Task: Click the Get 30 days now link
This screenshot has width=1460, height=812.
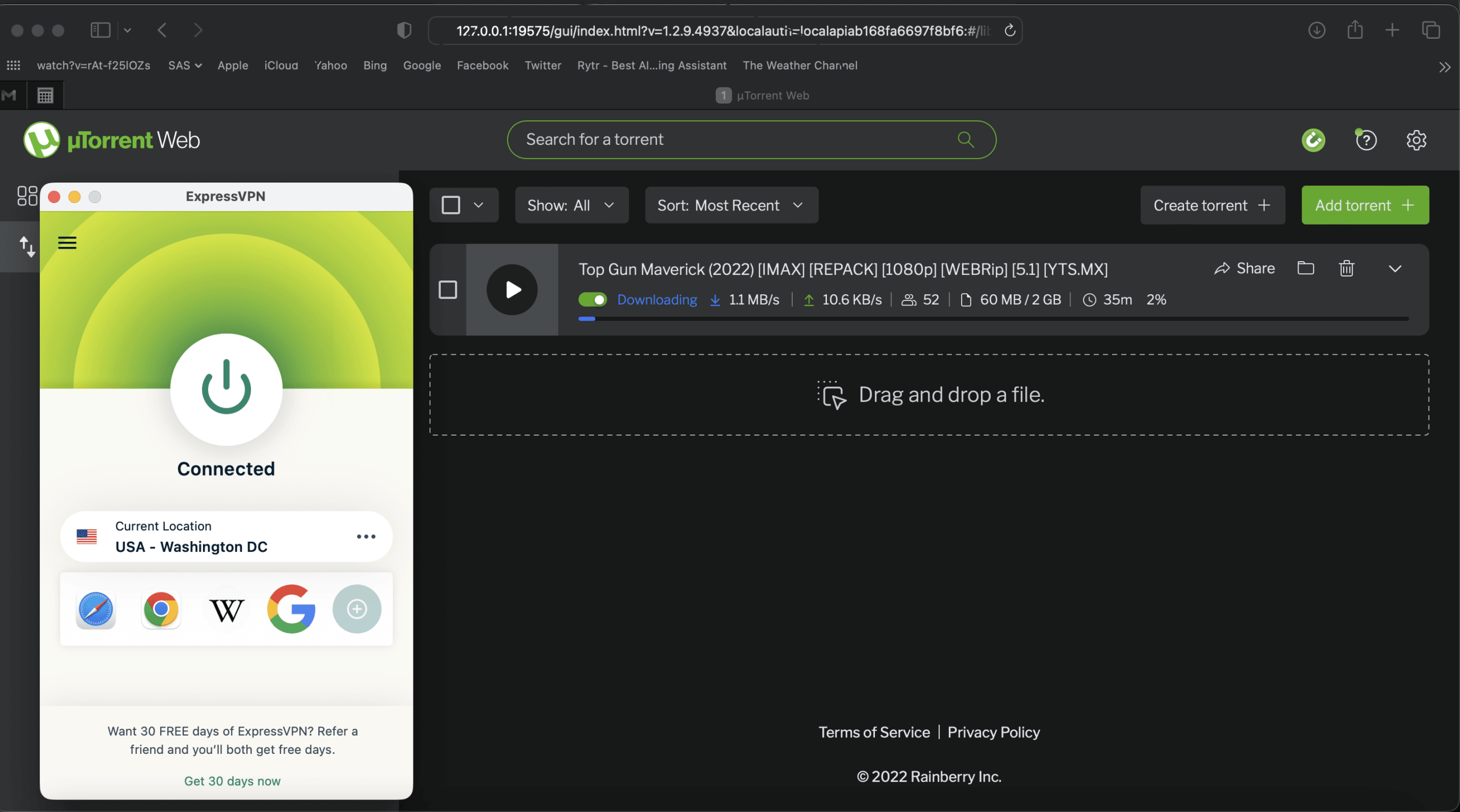Action: [232, 781]
